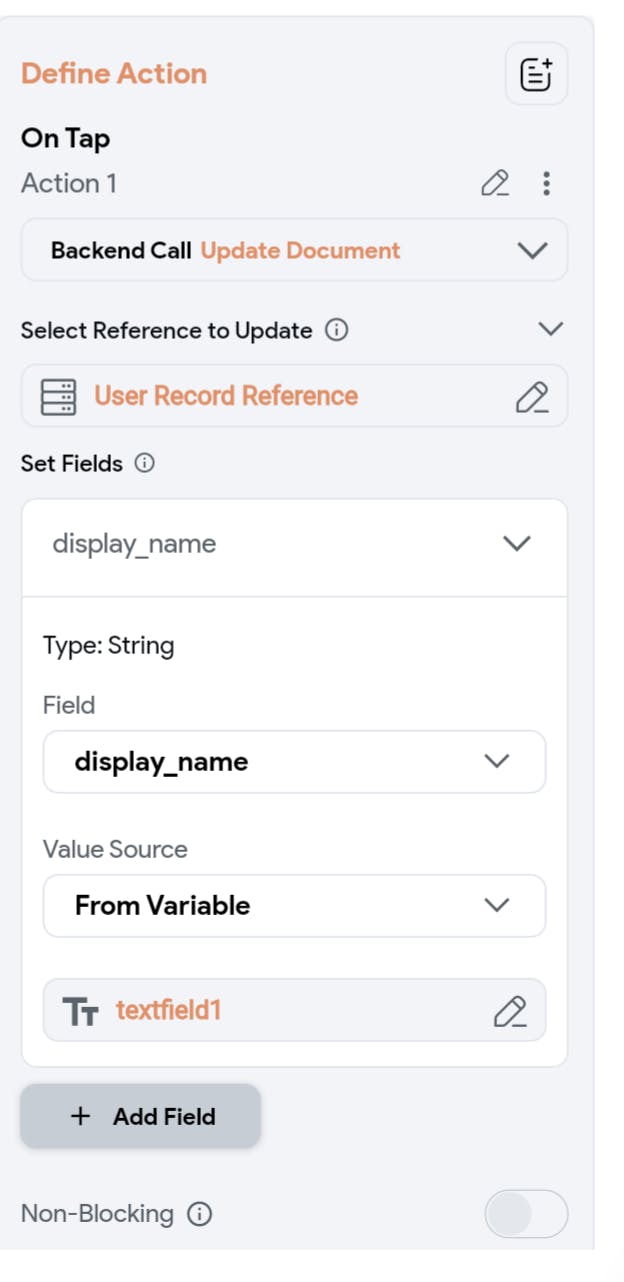Toggle the Non-Blocking switch

click(526, 1214)
